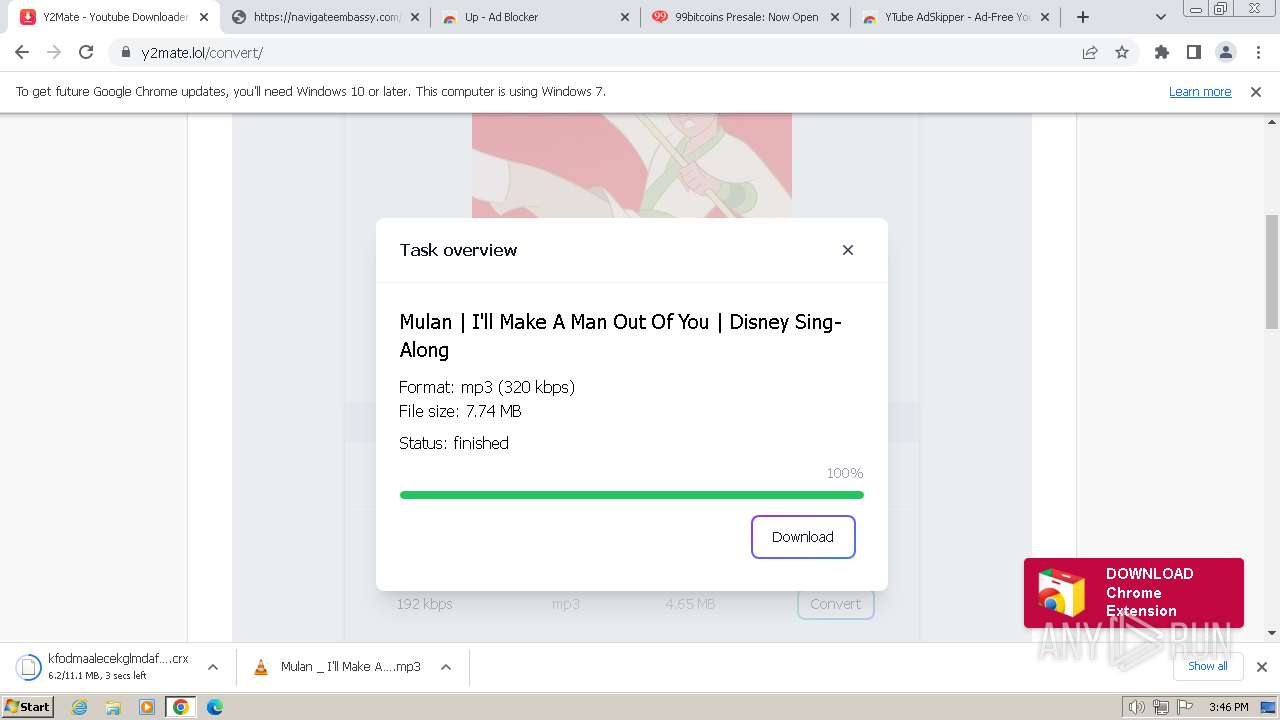Image resolution: width=1280 pixels, height=720 pixels.
Task: Close the 99bitcoins Presale tab
Action: [835, 17]
